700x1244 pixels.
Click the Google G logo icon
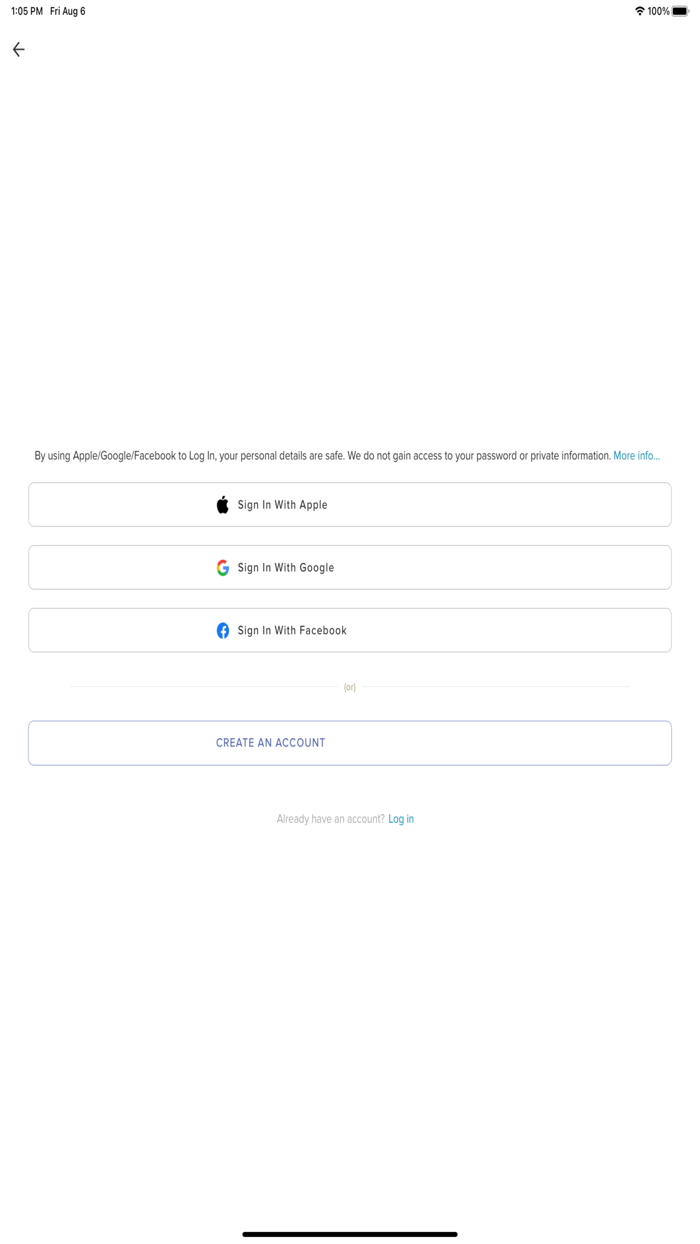point(223,568)
